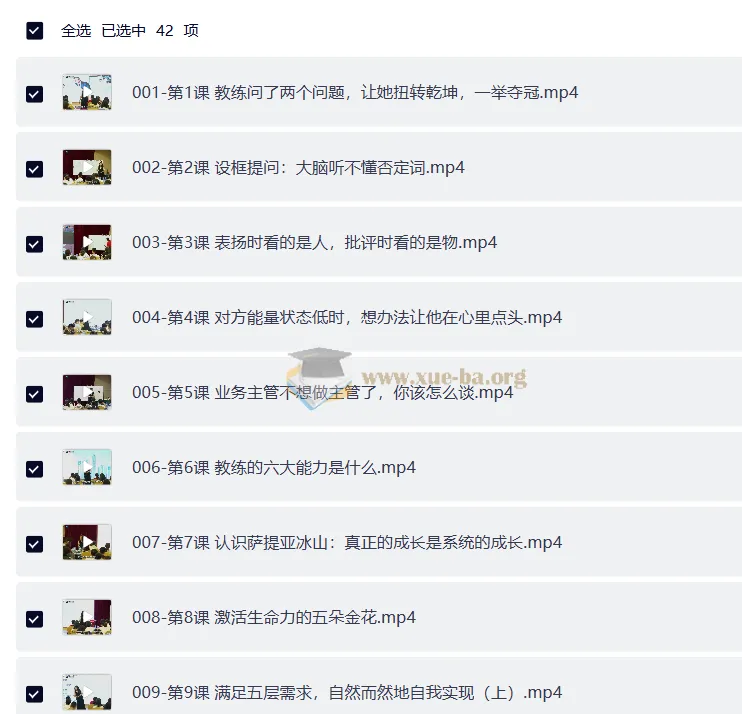Uncheck the 004-第4课 row checkbox

pyautogui.click(x=35, y=319)
